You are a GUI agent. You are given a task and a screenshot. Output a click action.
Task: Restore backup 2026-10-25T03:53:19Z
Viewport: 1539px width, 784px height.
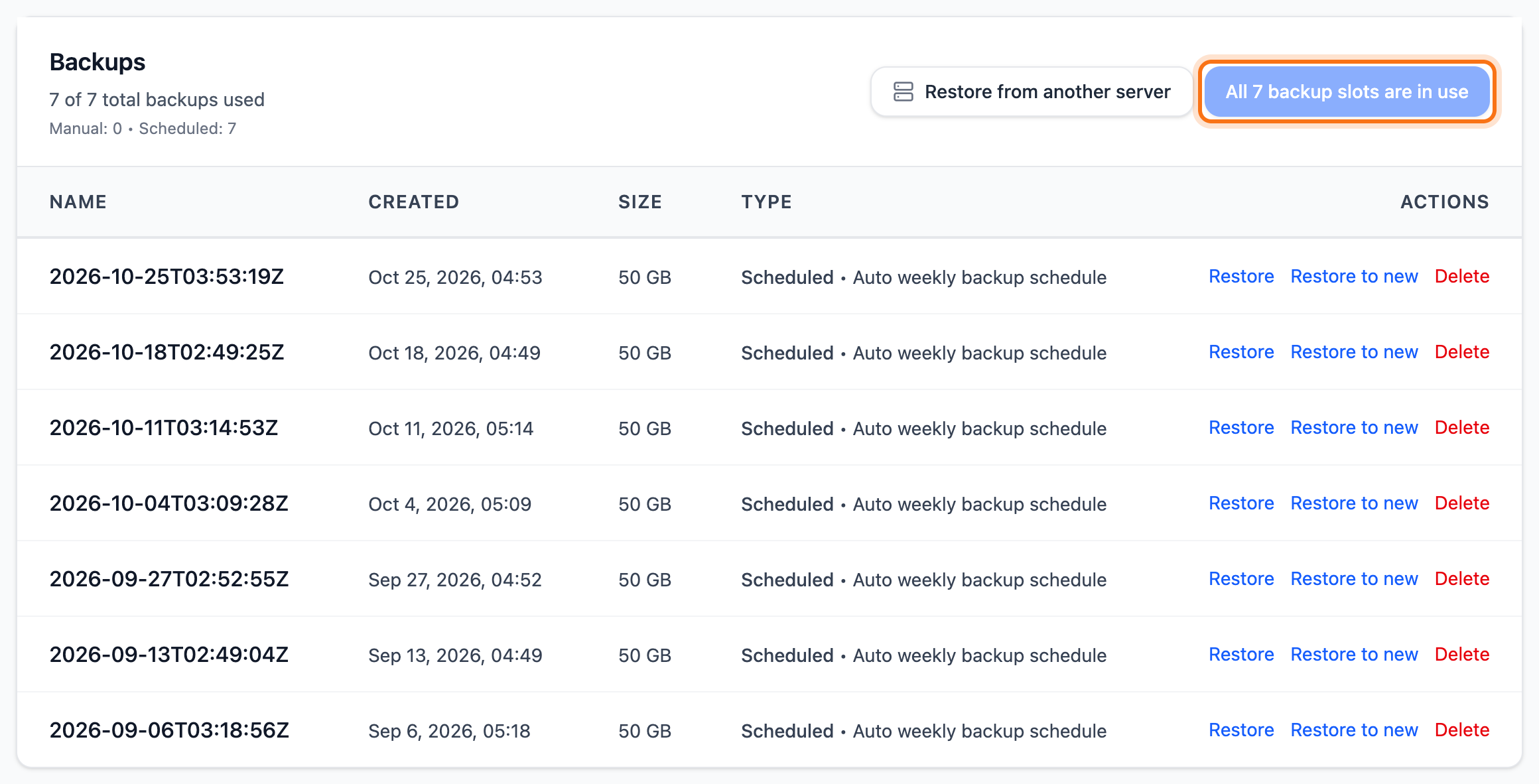coord(1241,277)
